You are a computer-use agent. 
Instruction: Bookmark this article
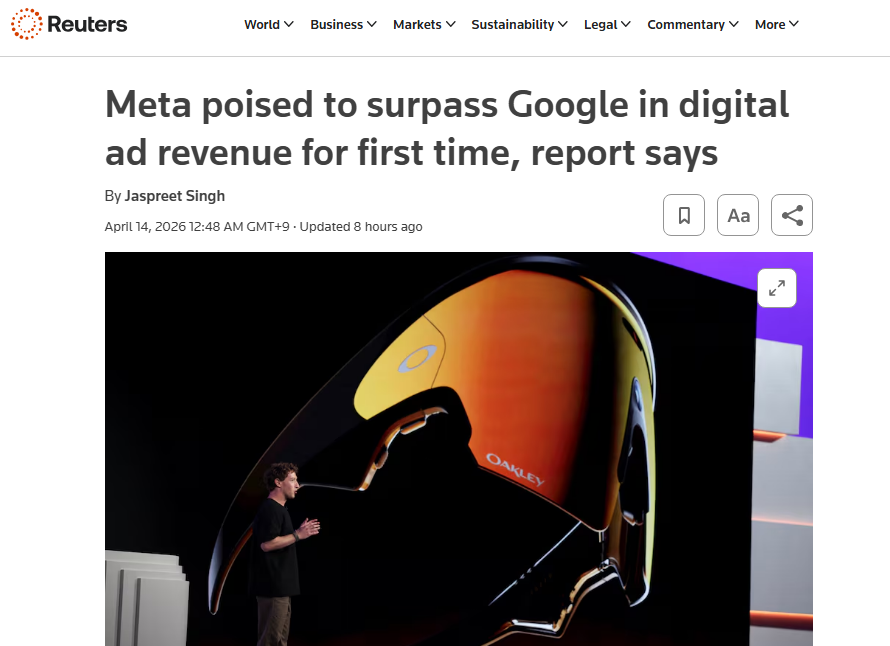tap(684, 215)
